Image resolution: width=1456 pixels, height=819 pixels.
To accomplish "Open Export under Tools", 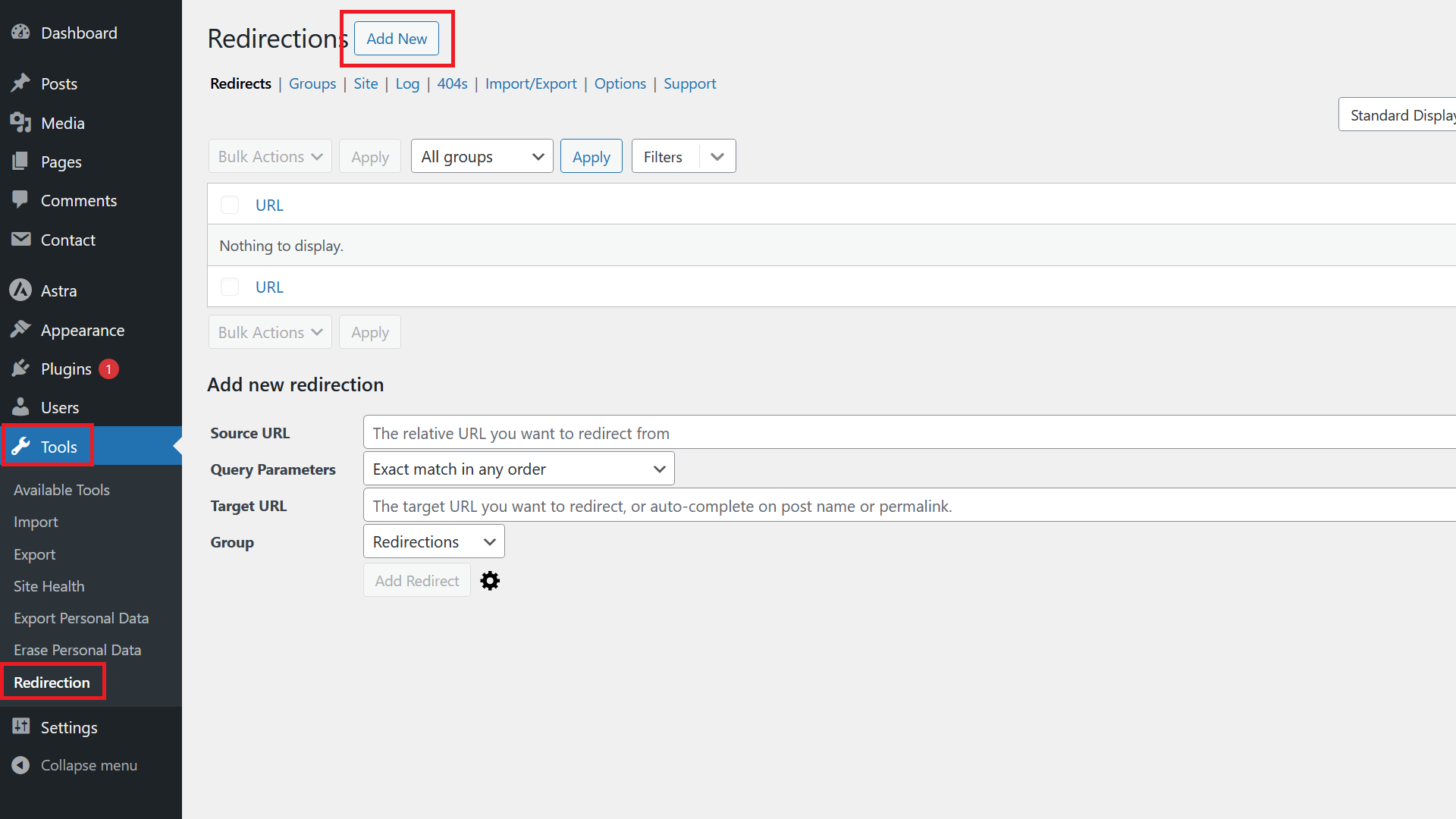I will 34,554.
